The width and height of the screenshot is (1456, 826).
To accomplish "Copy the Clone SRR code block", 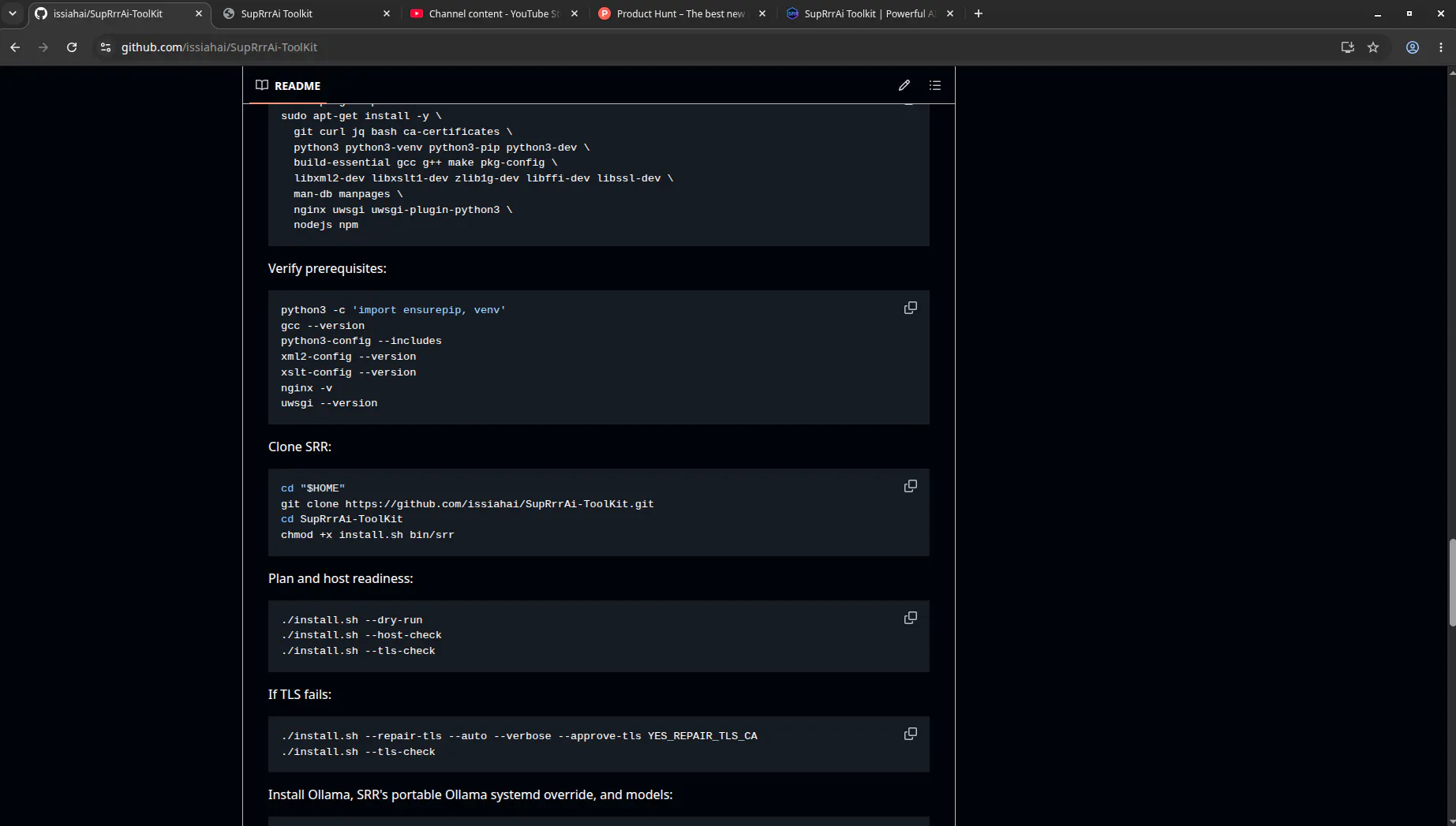I will pyautogui.click(x=910, y=486).
